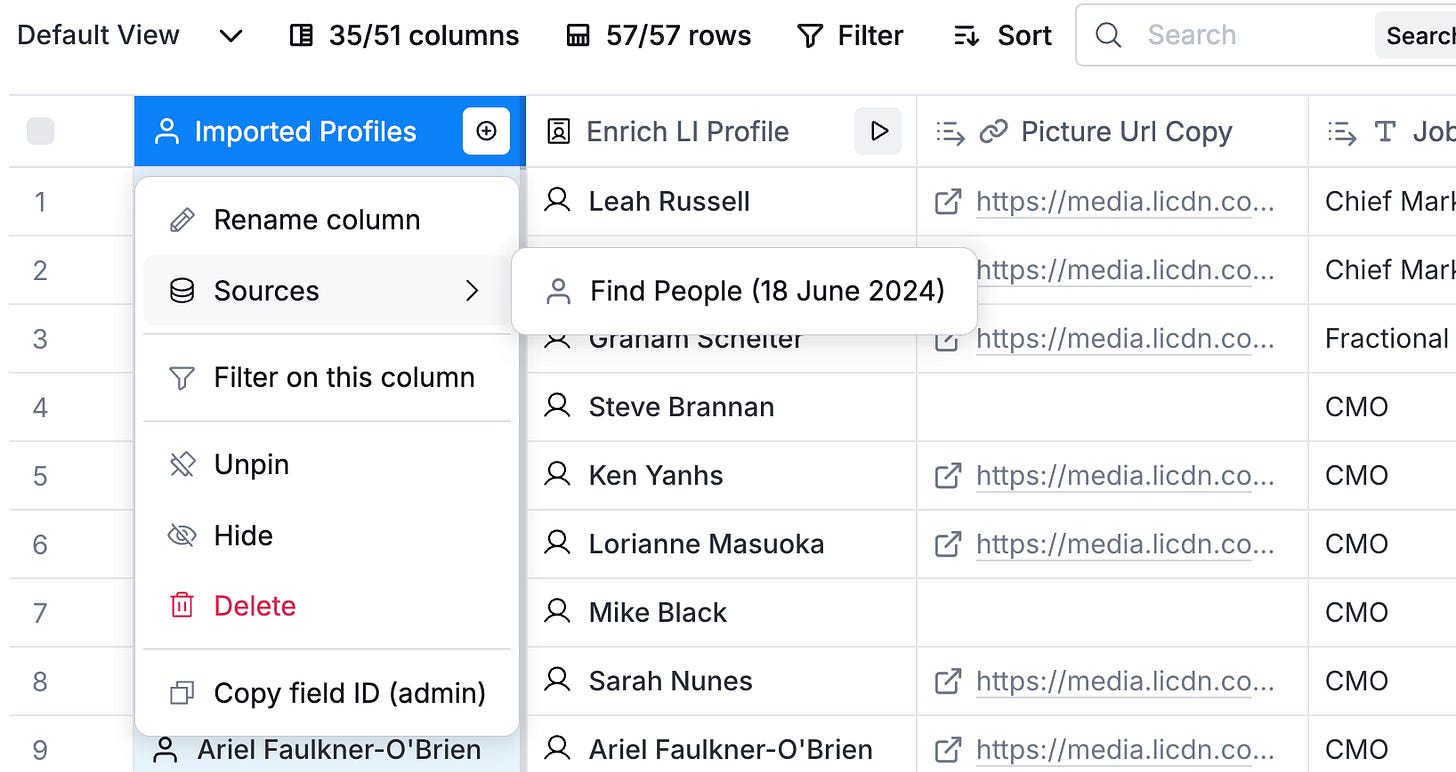Run the Enrich LI Profile column play button
Image resolution: width=1456 pixels, height=772 pixels.
point(878,131)
